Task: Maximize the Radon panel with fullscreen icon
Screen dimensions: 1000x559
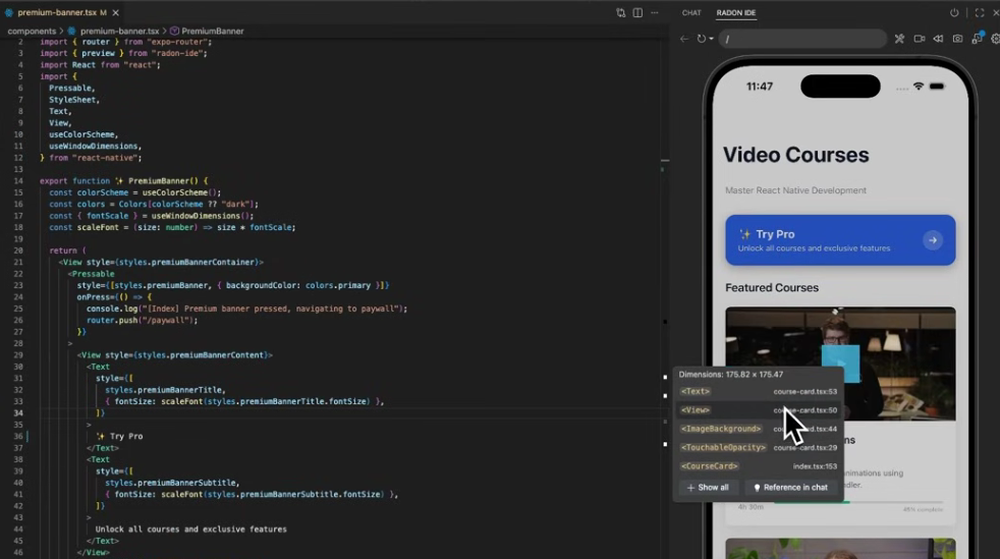Action: click(x=980, y=13)
